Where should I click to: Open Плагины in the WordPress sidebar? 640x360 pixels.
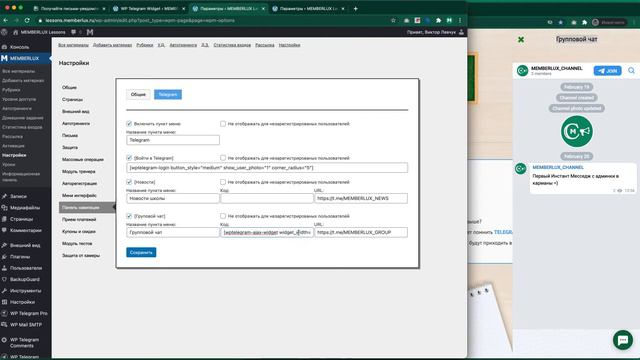click(x=20, y=257)
